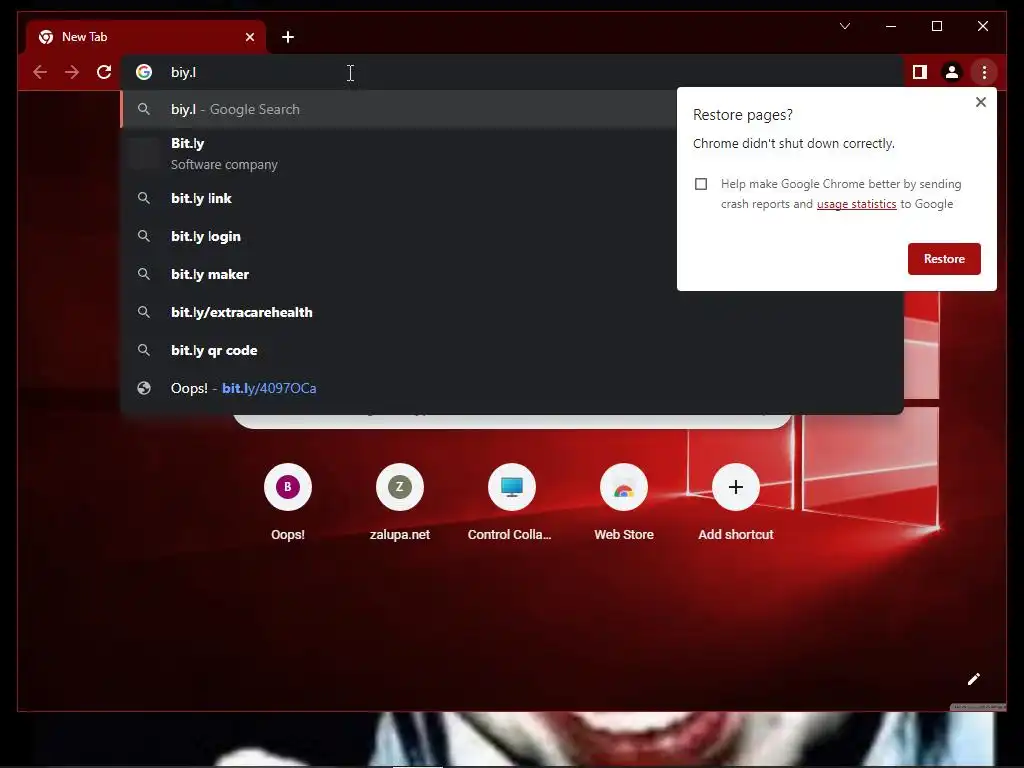1024x768 pixels.
Task: Open the Oops! shortcut tile
Action: [x=287, y=502]
